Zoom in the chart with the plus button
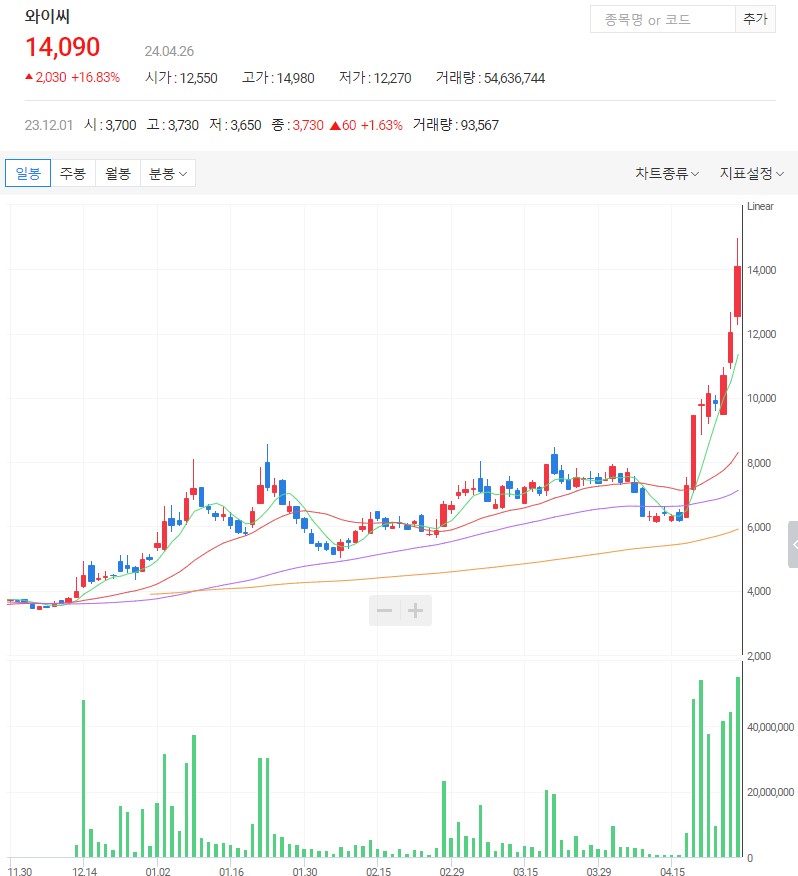Viewport: 798px width, 876px height. click(416, 610)
